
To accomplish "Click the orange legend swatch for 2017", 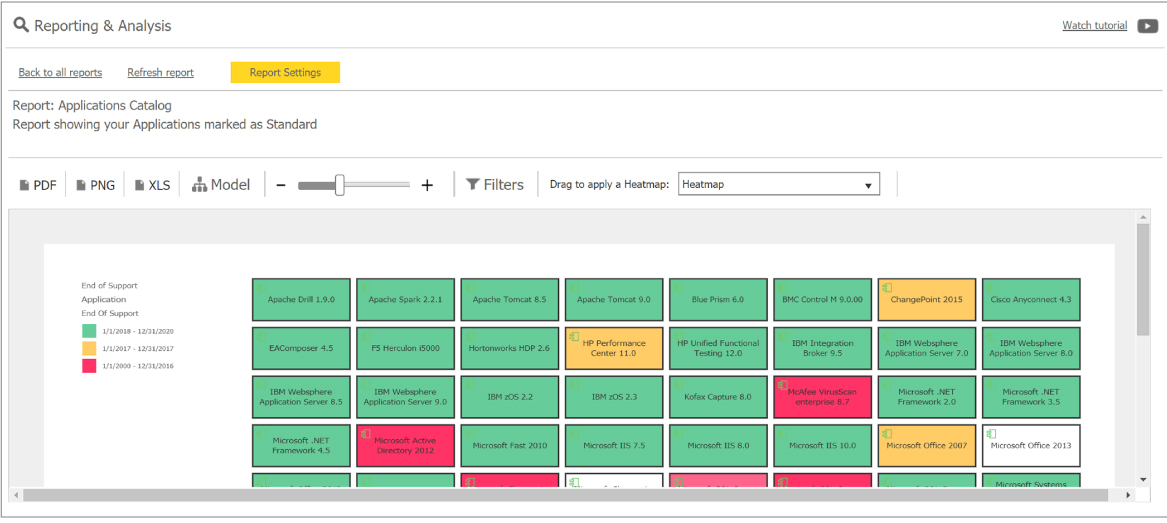I will point(89,348).
